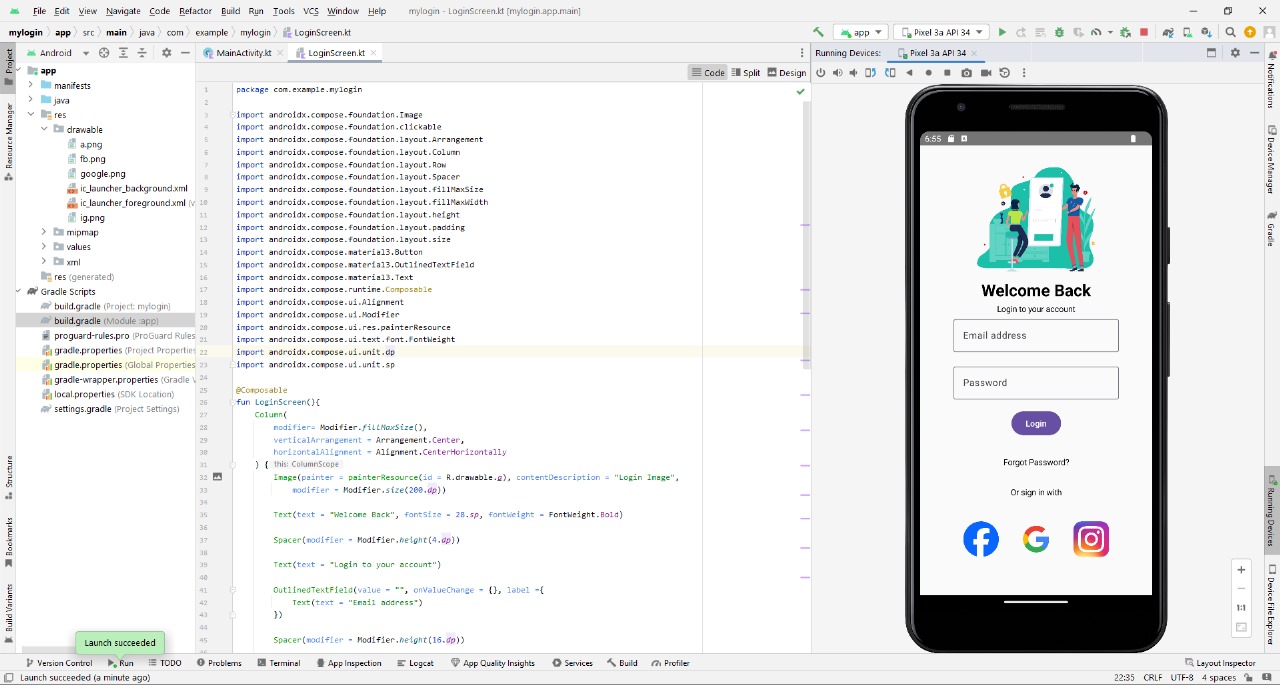Open the Terminal tool window
The image size is (1280, 685).
point(278,663)
